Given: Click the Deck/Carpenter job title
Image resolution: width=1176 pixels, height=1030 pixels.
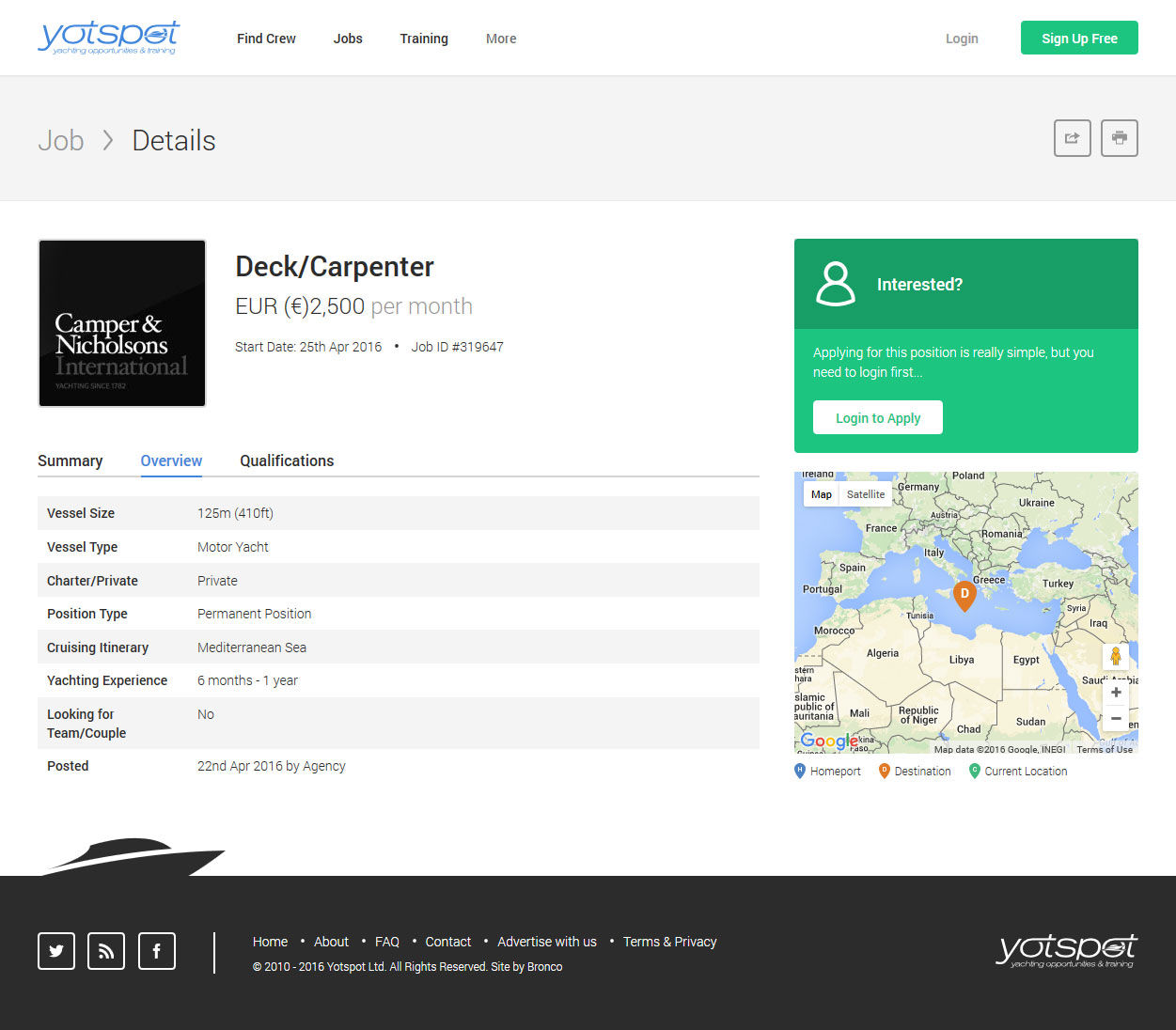Looking at the screenshot, I should tap(335, 267).
